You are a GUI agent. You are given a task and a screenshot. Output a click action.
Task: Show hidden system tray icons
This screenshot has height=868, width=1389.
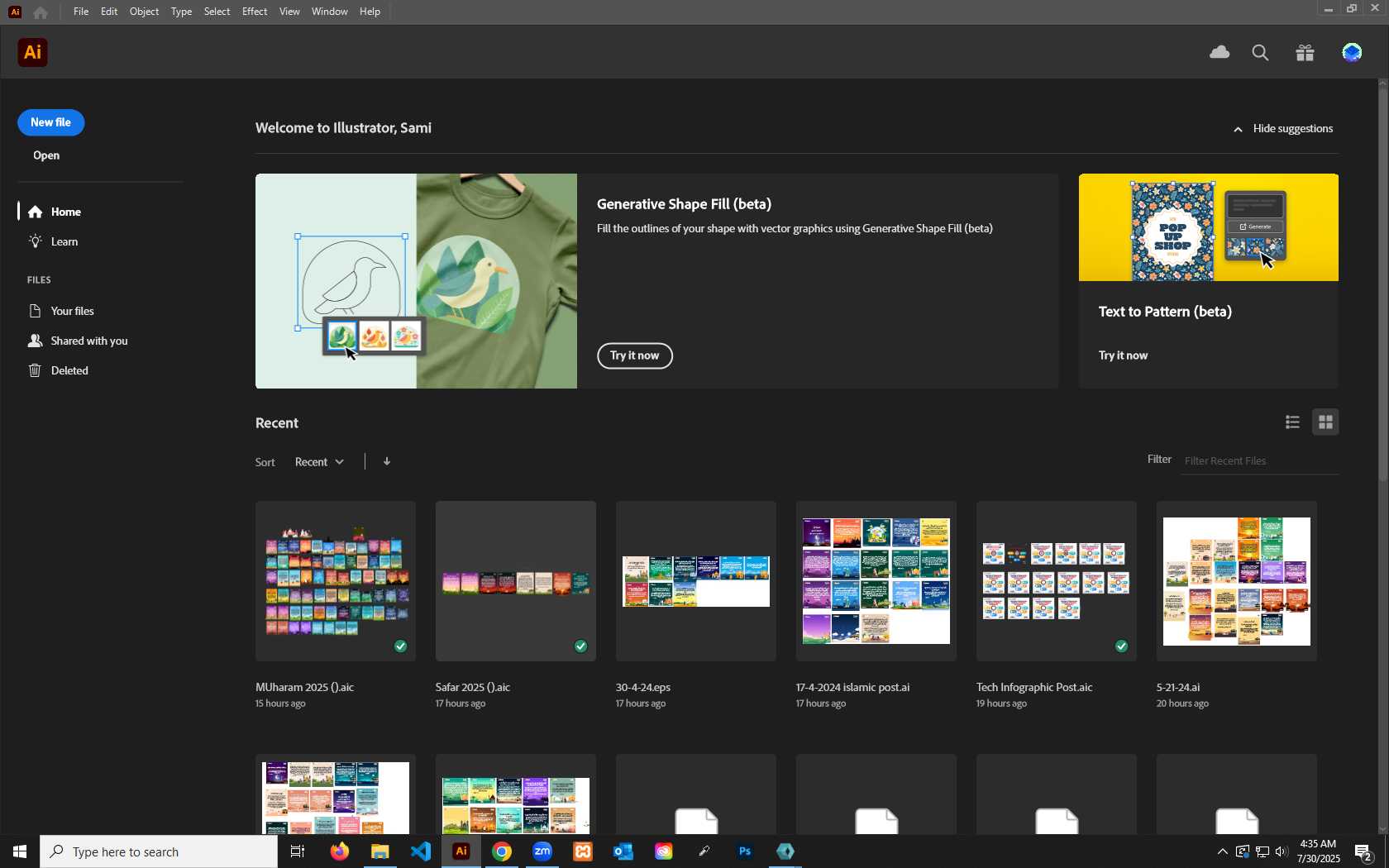click(x=1222, y=851)
